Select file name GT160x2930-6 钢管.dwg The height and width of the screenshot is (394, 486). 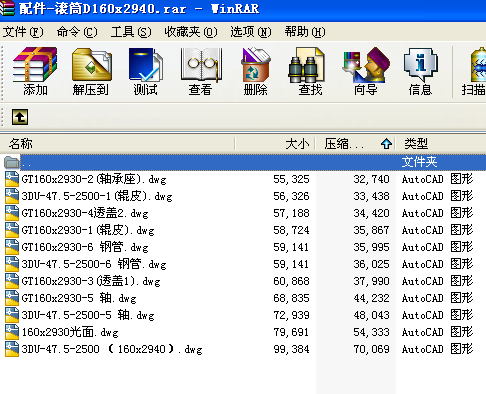(85, 247)
